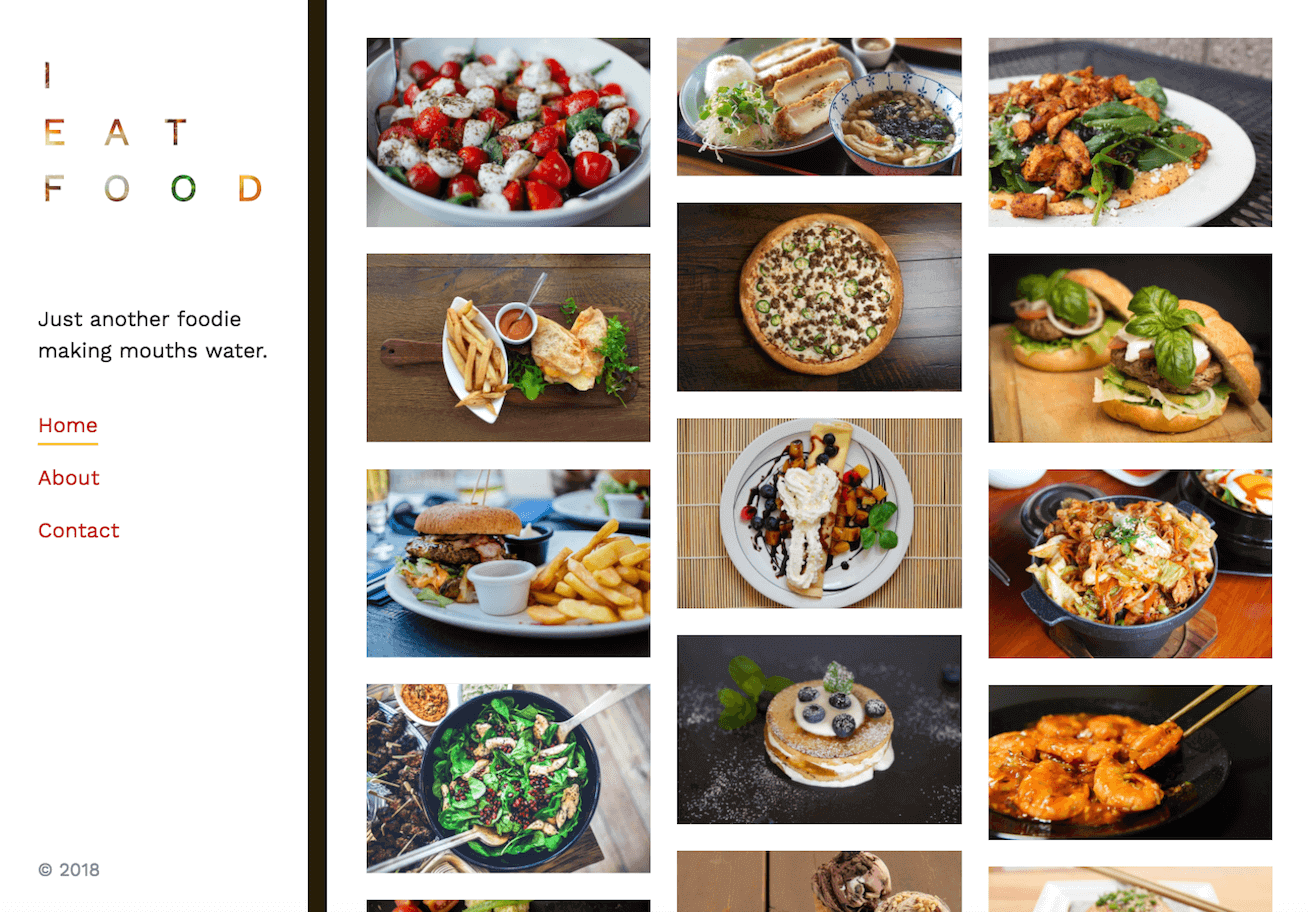
Task: Go to the About page
Action: [x=69, y=478]
